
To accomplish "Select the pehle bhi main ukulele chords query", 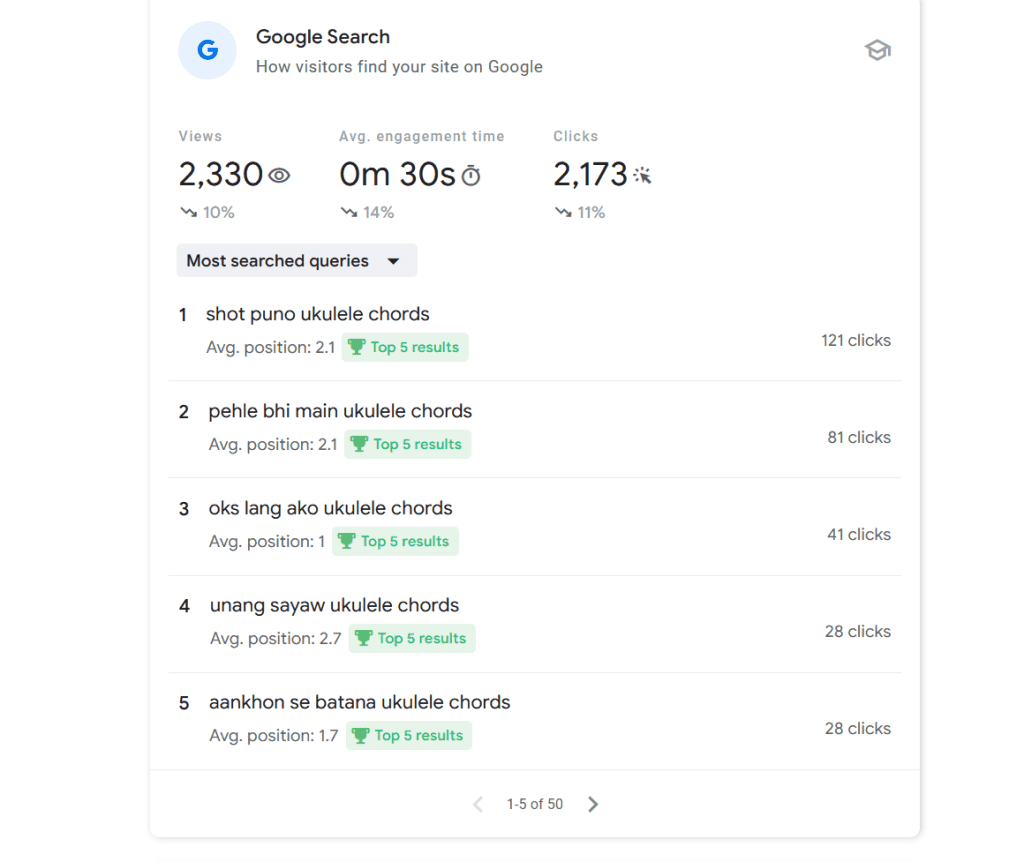I will [340, 411].
